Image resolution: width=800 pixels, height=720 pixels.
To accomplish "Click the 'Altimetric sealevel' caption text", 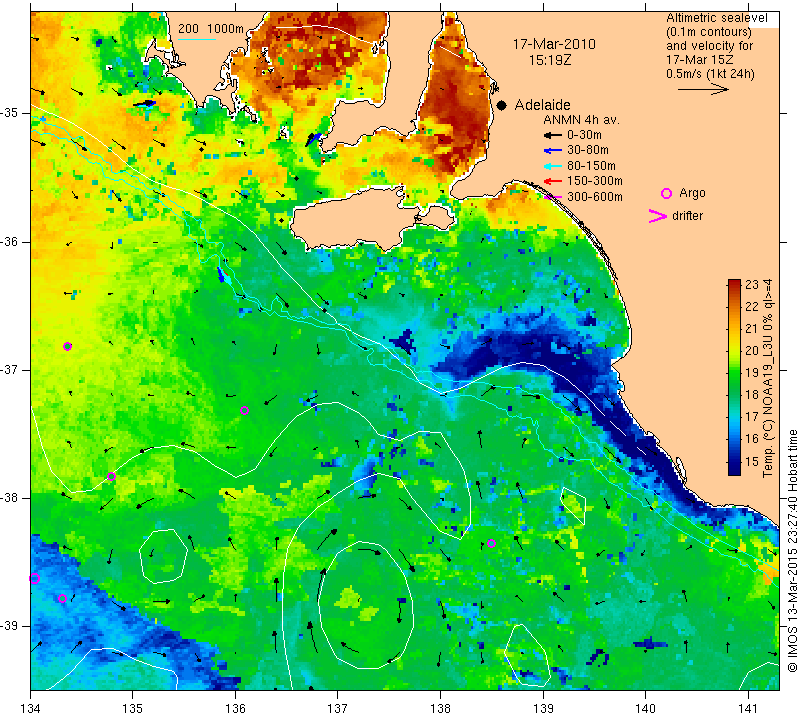I will click(x=716, y=18).
